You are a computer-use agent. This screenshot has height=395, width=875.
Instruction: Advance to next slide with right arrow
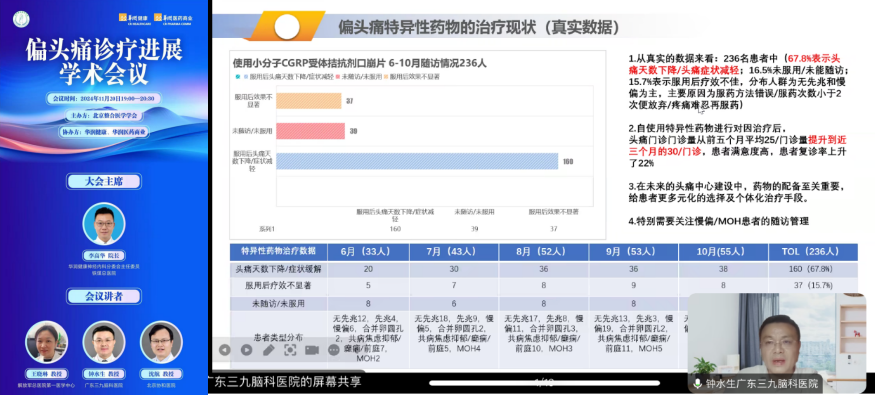click(x=246, y=350)
